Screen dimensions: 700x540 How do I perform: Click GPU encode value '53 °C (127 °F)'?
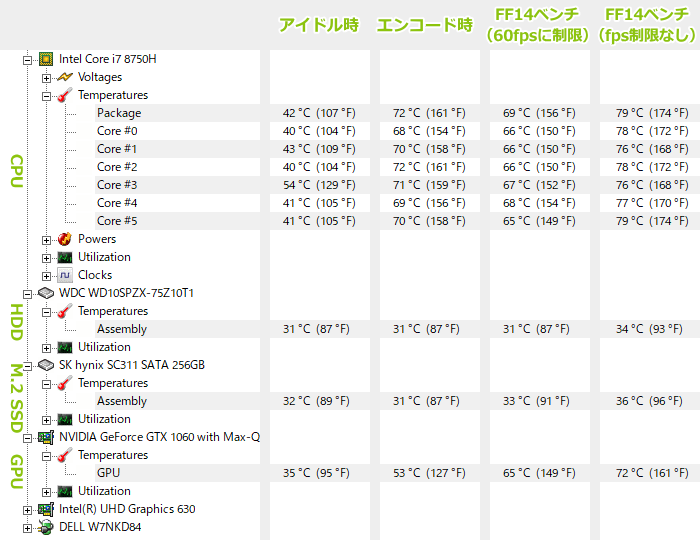click(x=429, y=473)
